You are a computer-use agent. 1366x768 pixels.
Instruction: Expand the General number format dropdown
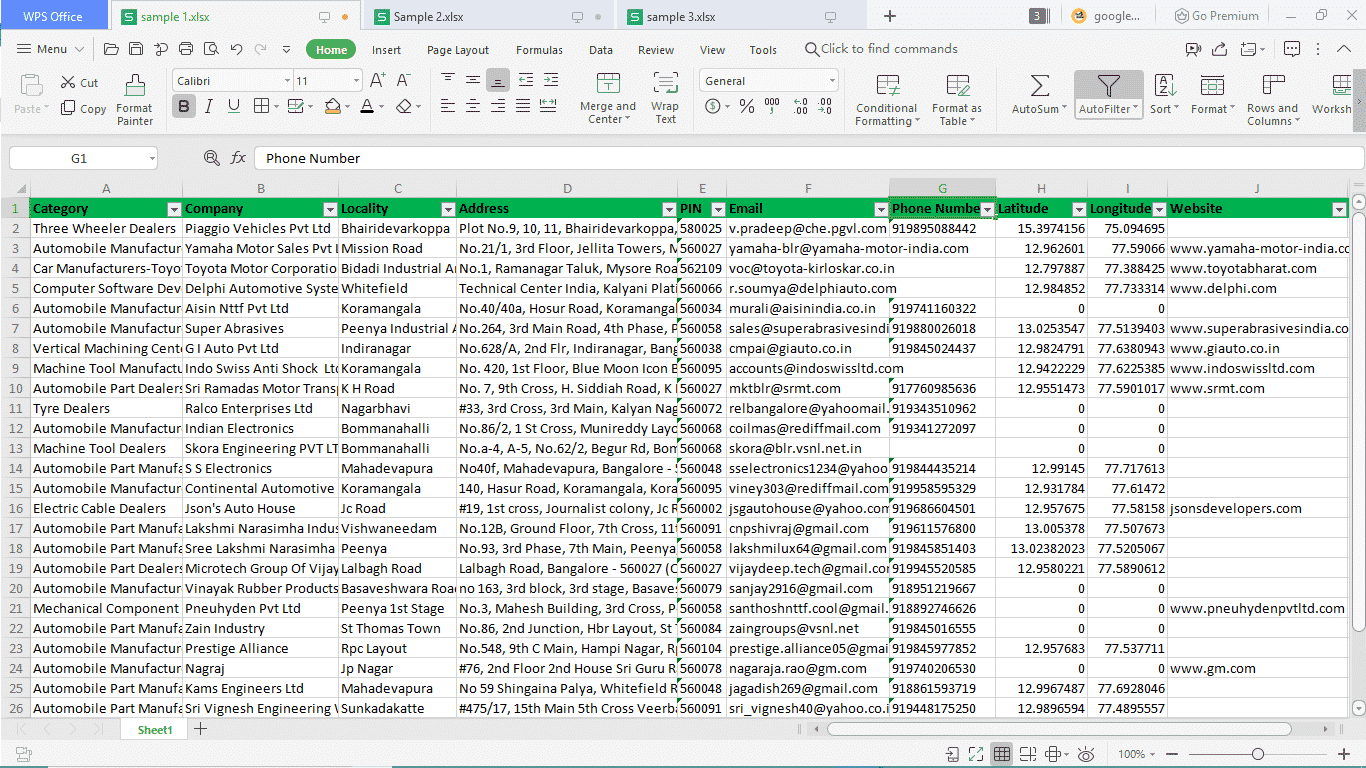pos(831,81)
